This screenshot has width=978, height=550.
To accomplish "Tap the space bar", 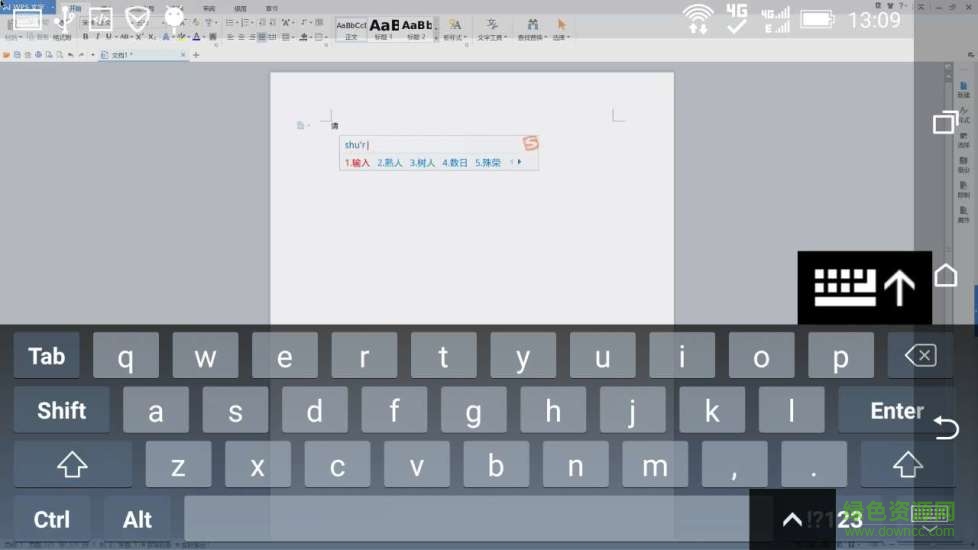I will click(467, 519).
